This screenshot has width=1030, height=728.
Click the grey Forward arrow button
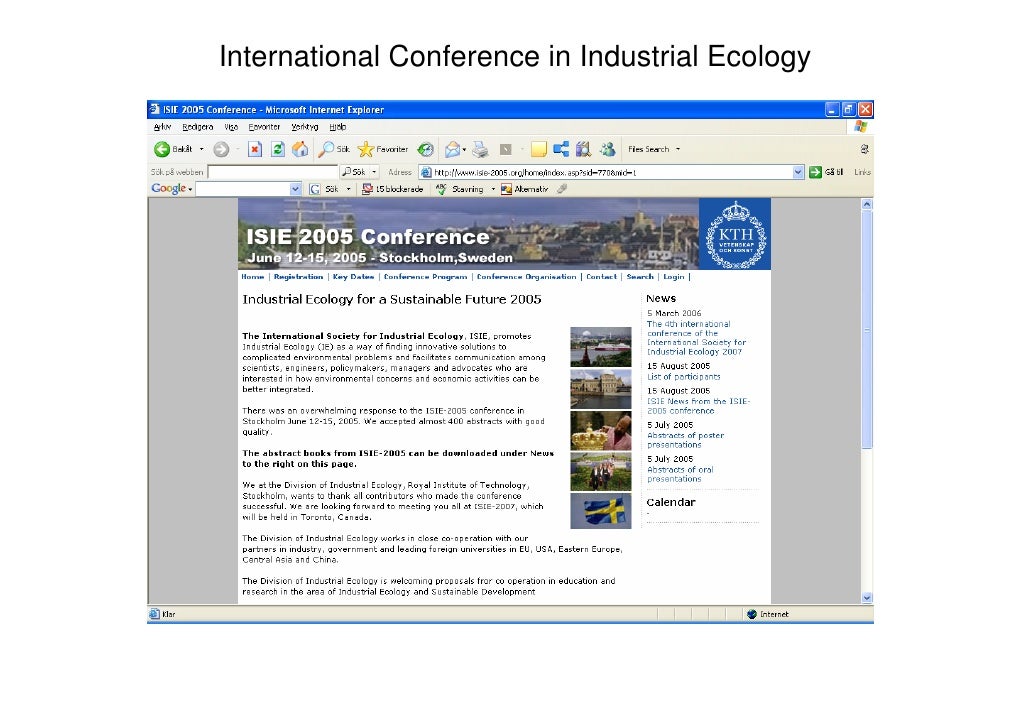[221, 150]
